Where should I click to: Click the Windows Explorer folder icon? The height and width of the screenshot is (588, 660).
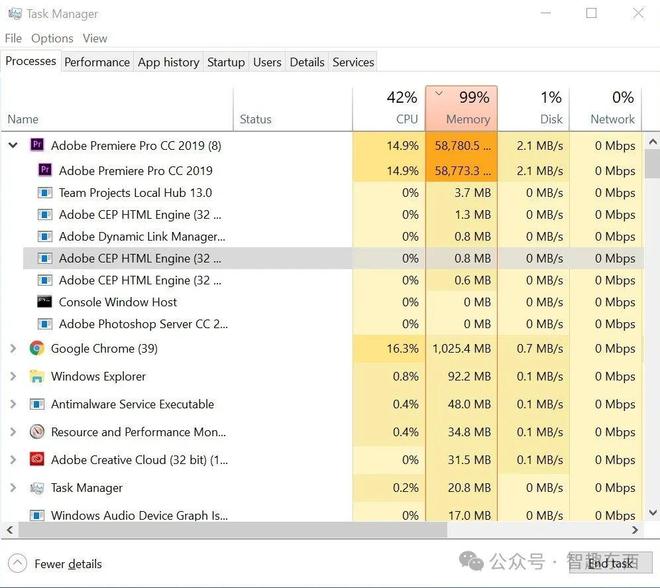(x=37, y=376)
